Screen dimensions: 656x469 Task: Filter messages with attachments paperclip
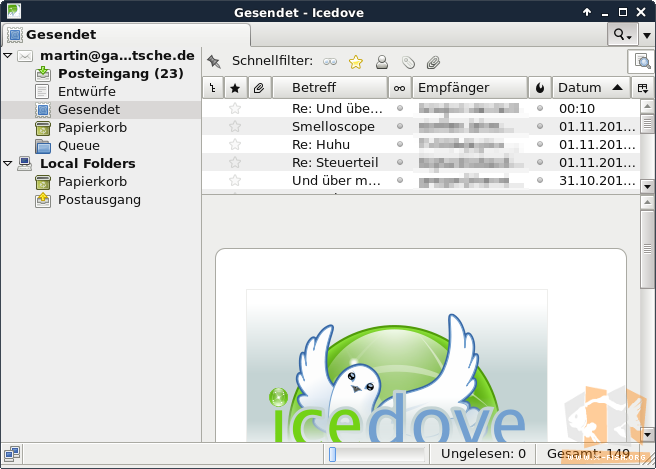(433, 62)
